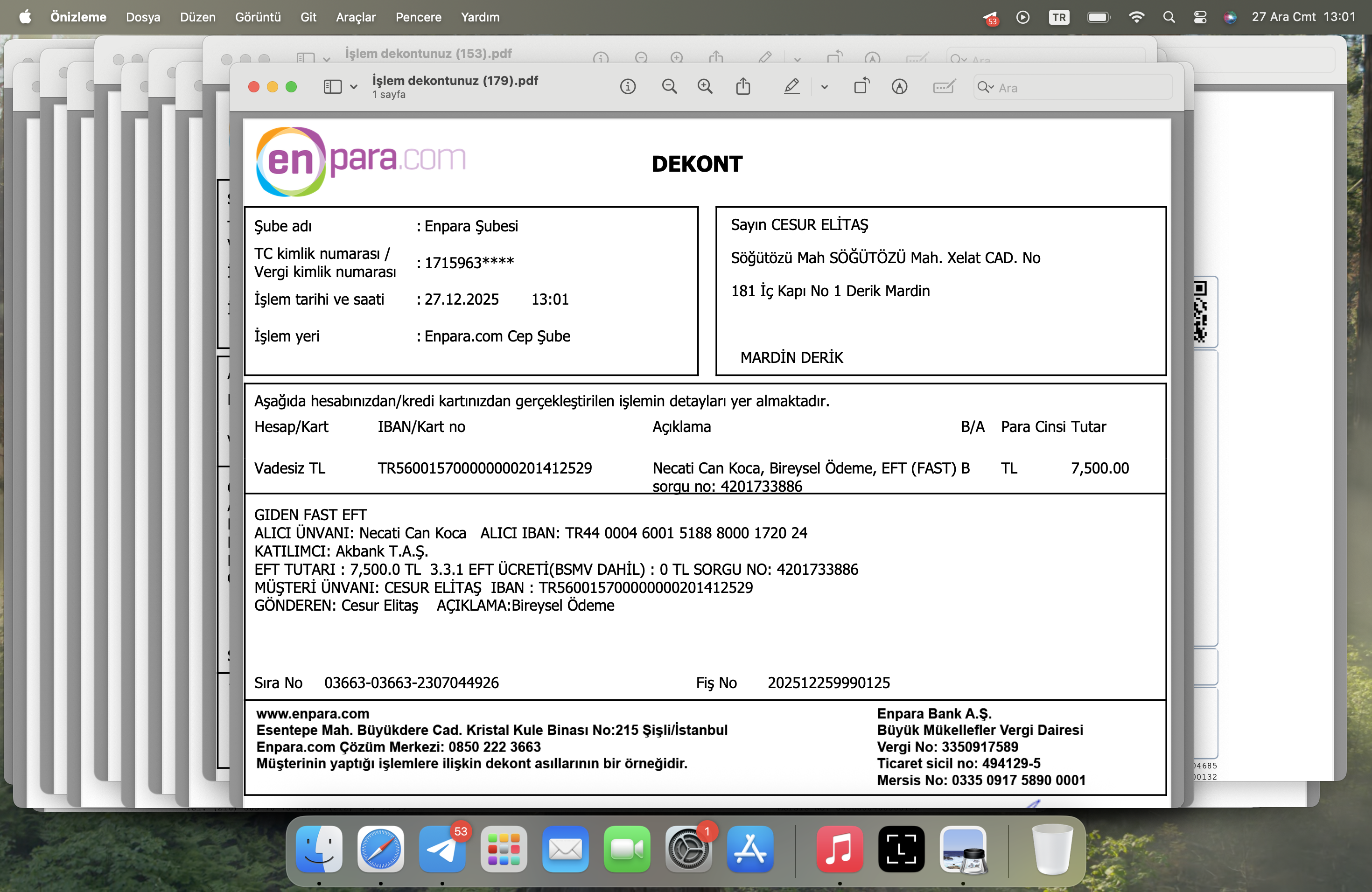Open the Düzen menu
1372x892 pixels.
(x=198, y=17)
